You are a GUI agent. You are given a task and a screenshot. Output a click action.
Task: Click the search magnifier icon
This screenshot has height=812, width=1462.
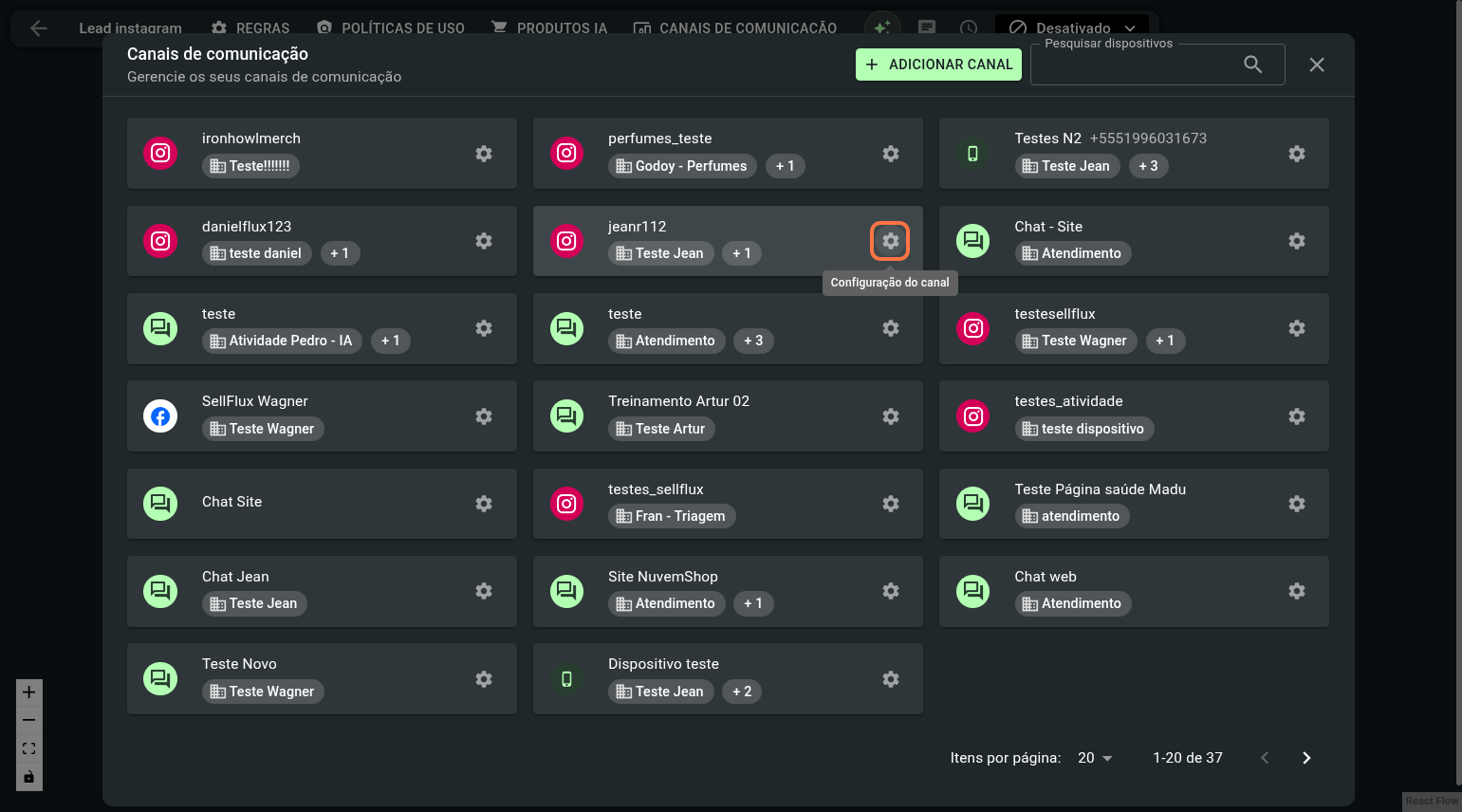1252,65
